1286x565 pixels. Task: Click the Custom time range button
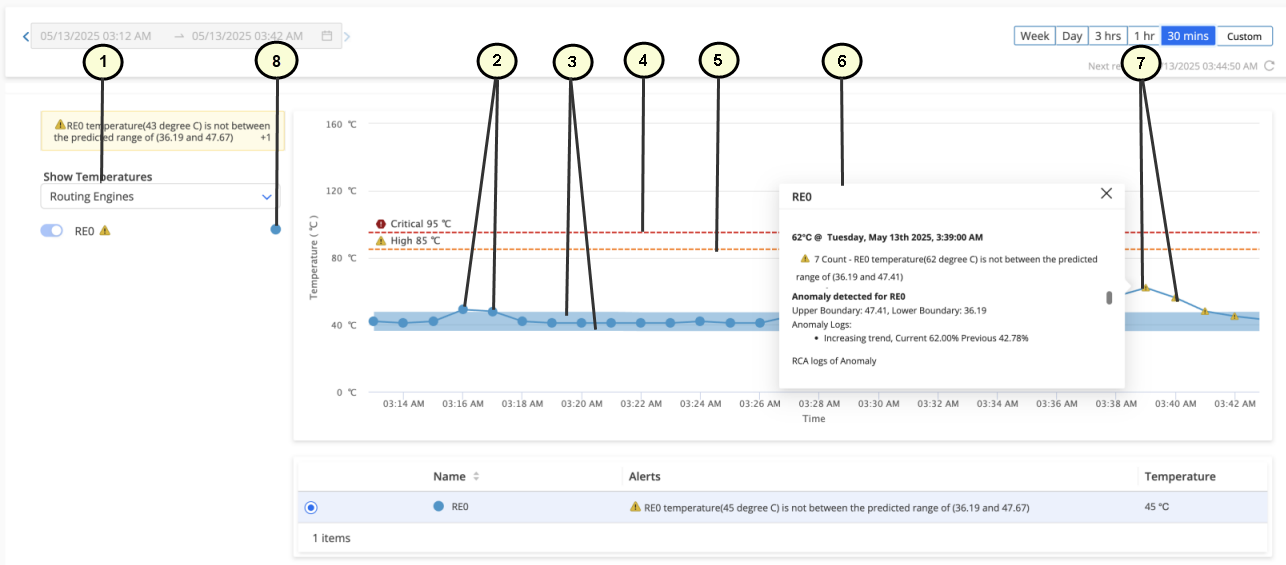pos(1244,36)
